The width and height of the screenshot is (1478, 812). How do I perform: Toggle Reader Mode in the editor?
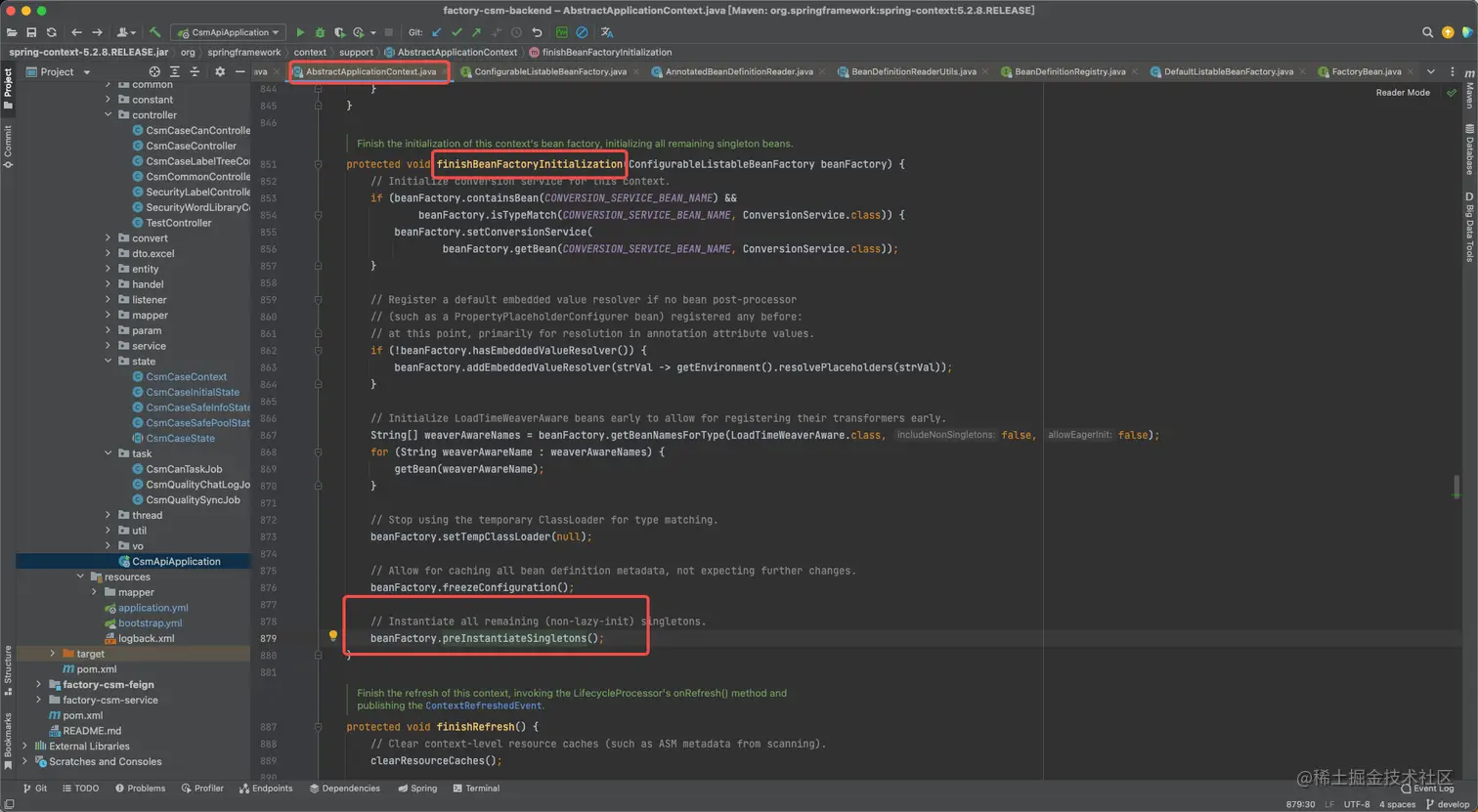click(x=1403, y=93)
